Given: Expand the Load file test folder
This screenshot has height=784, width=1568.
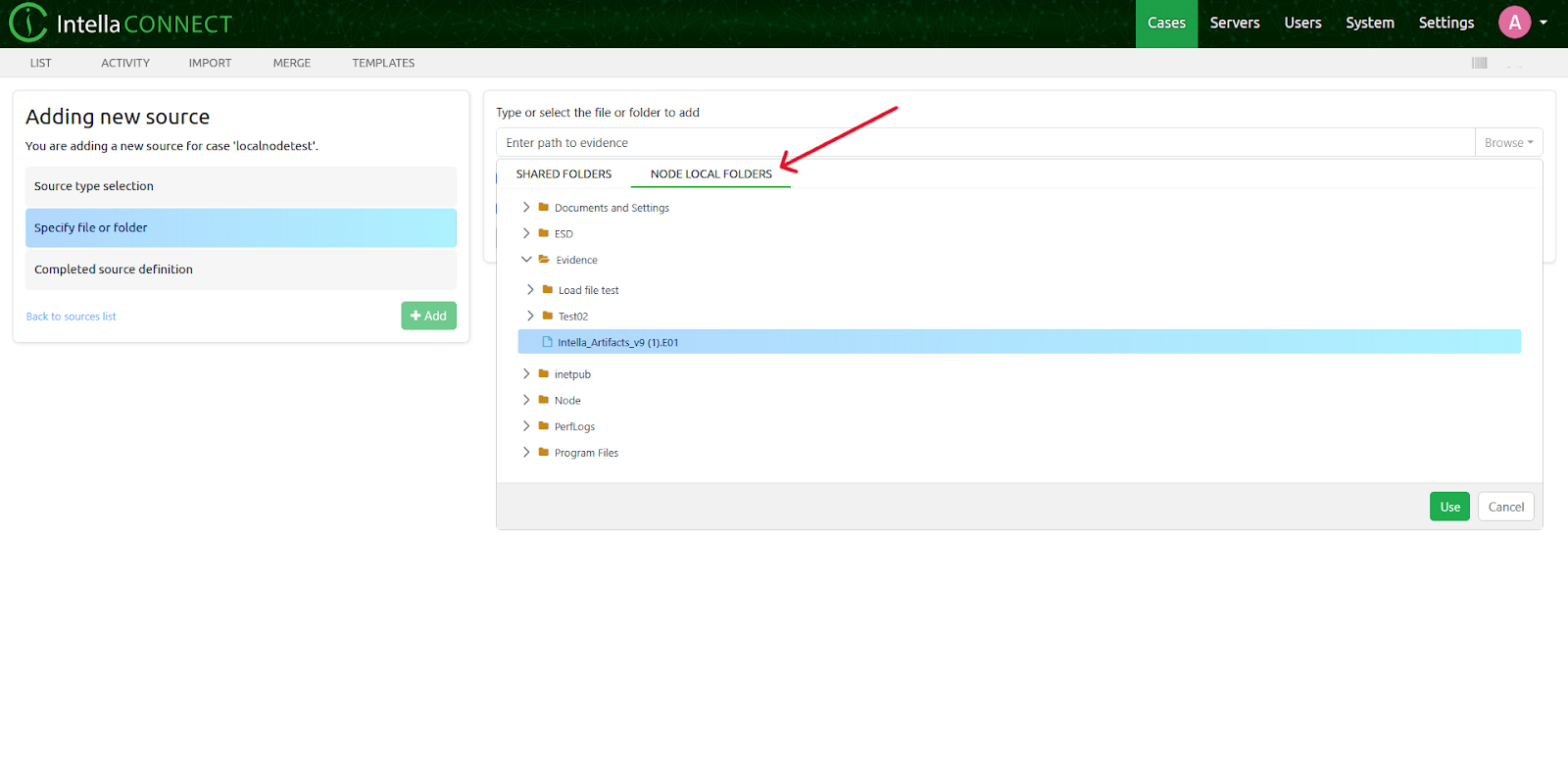Looking at the screenshot, I should pos(530,290).
